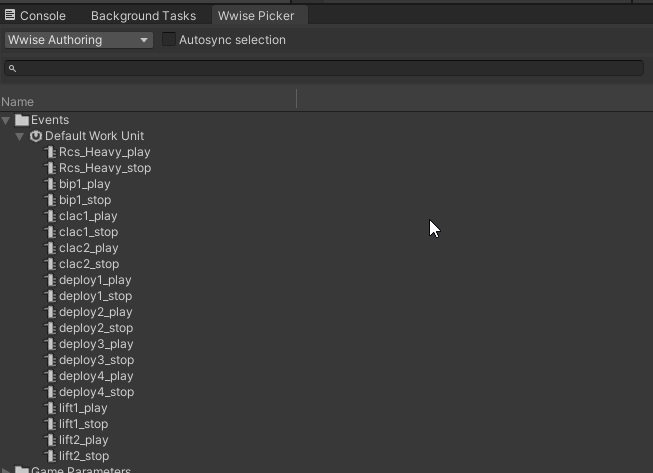Select the deploy1_stop event name
Screen dimensions: 653x473
[x=96, y=296]
